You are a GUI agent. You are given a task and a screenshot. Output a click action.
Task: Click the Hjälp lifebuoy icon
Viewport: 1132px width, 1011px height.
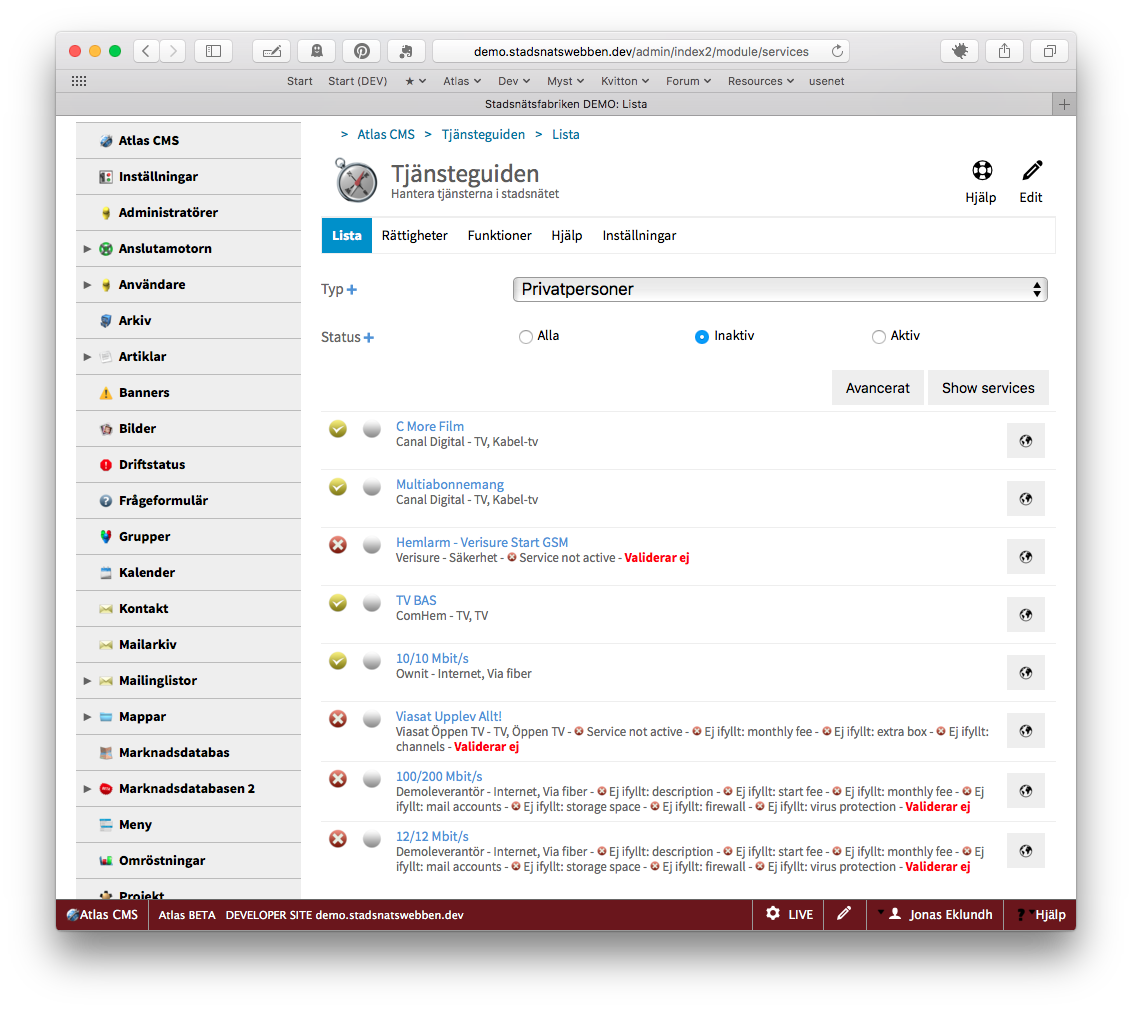[x=981, y=171]
